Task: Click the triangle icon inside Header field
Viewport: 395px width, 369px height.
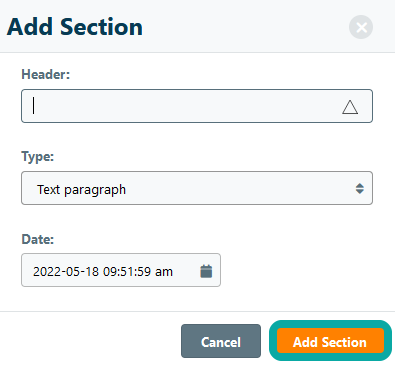Action: 350,107
